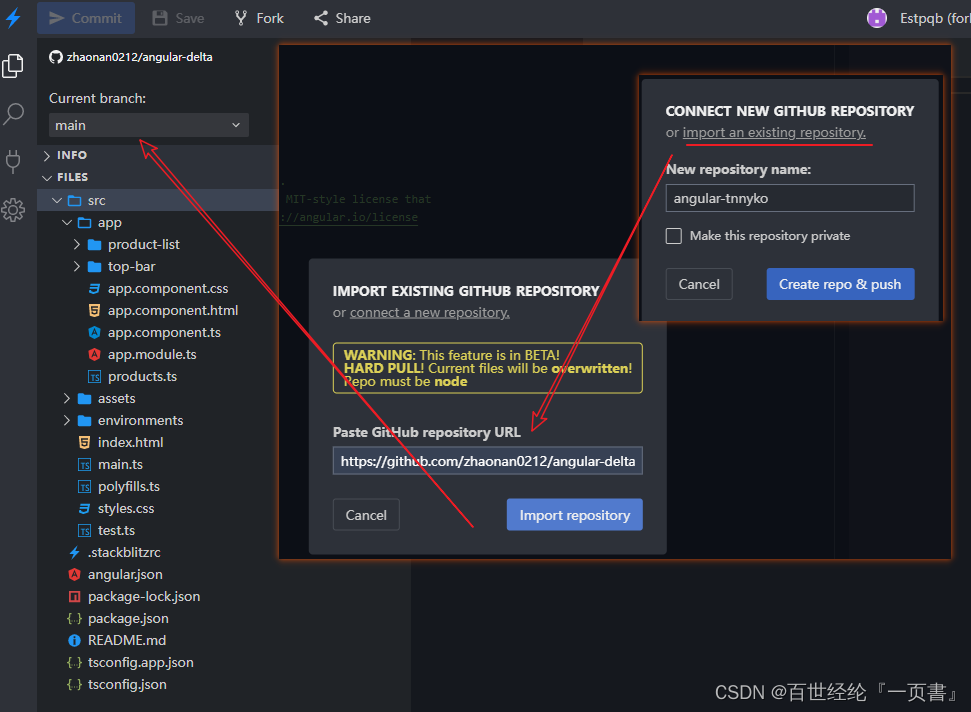Open package.json in the file tree
This screenshot has height=712, width=971.
pyautogui.click(x=128, y=619)
